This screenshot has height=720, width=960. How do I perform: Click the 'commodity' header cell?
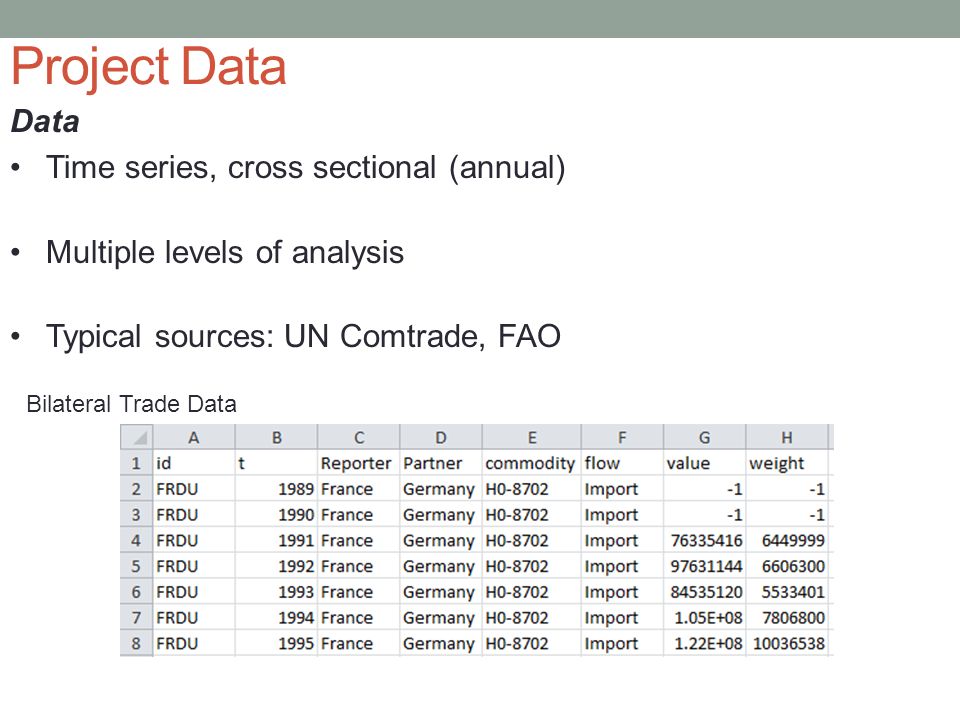tap(531, 463)
